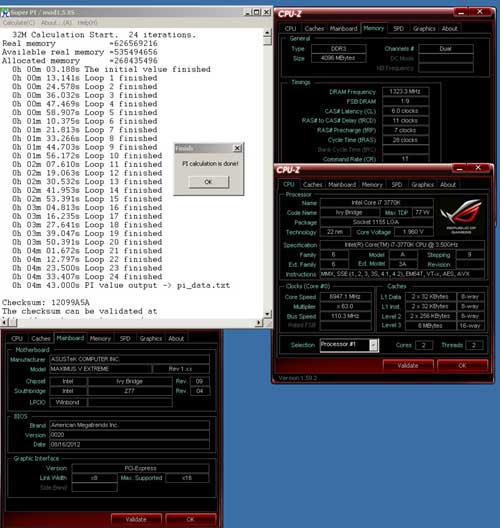
Task: Minimize the memory CPU-Z window
Action: [461, 13]
